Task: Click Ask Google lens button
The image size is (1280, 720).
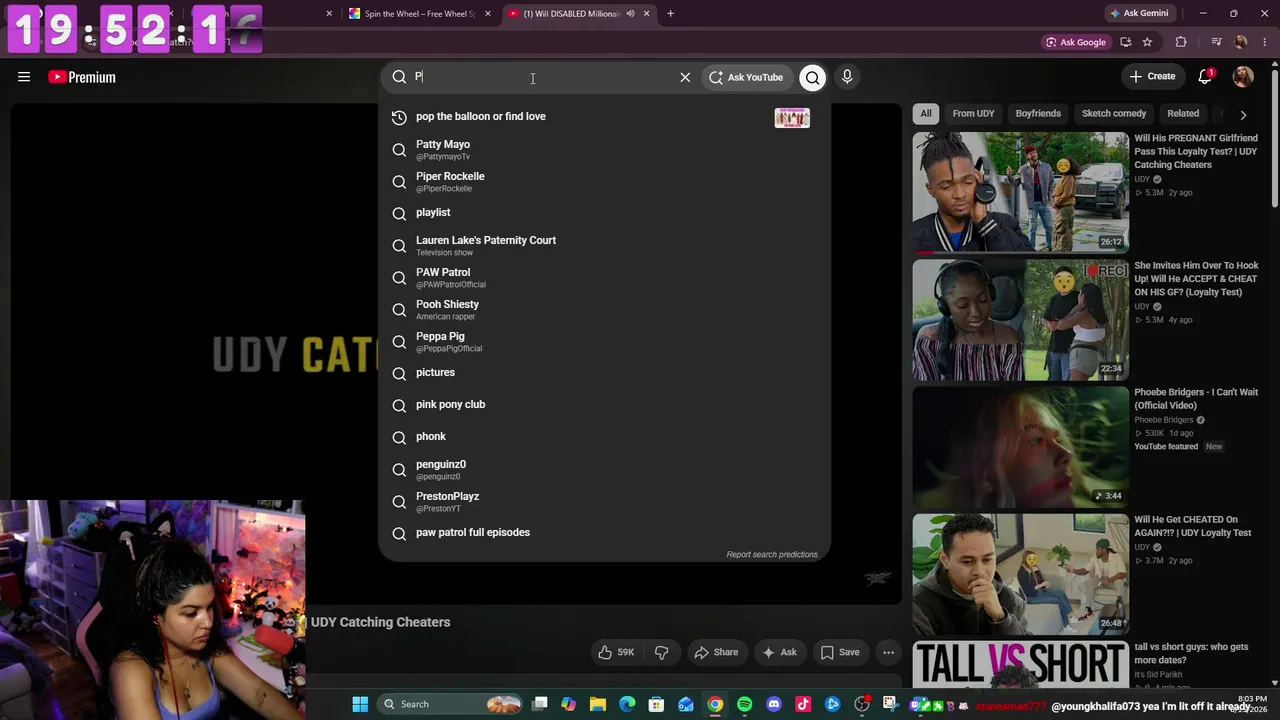Action: 1076,42
